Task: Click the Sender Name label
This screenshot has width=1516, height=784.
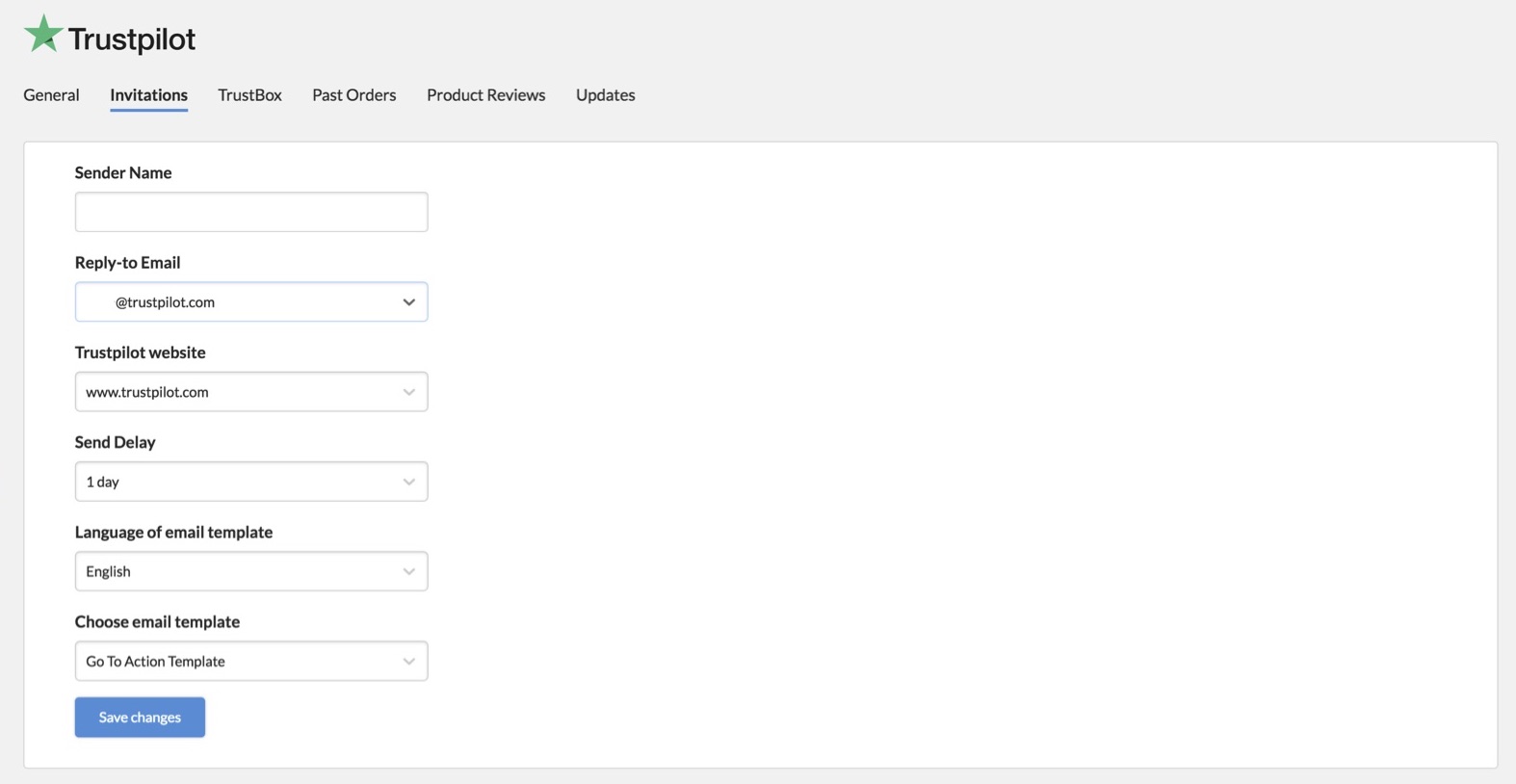Action: 123,172
